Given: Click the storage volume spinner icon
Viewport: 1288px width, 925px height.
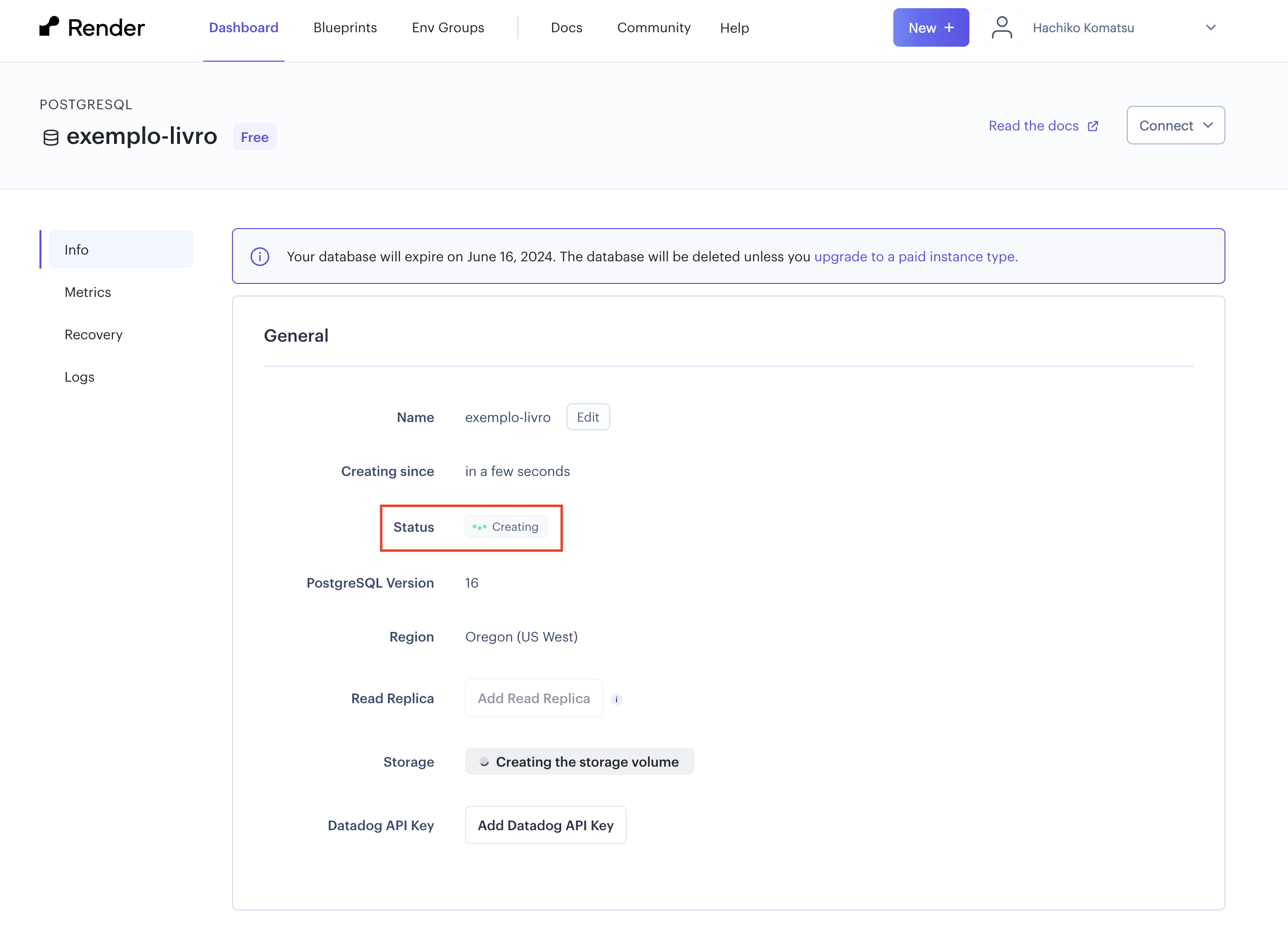Looking at the screenshot, I should [x=484, y=761].
